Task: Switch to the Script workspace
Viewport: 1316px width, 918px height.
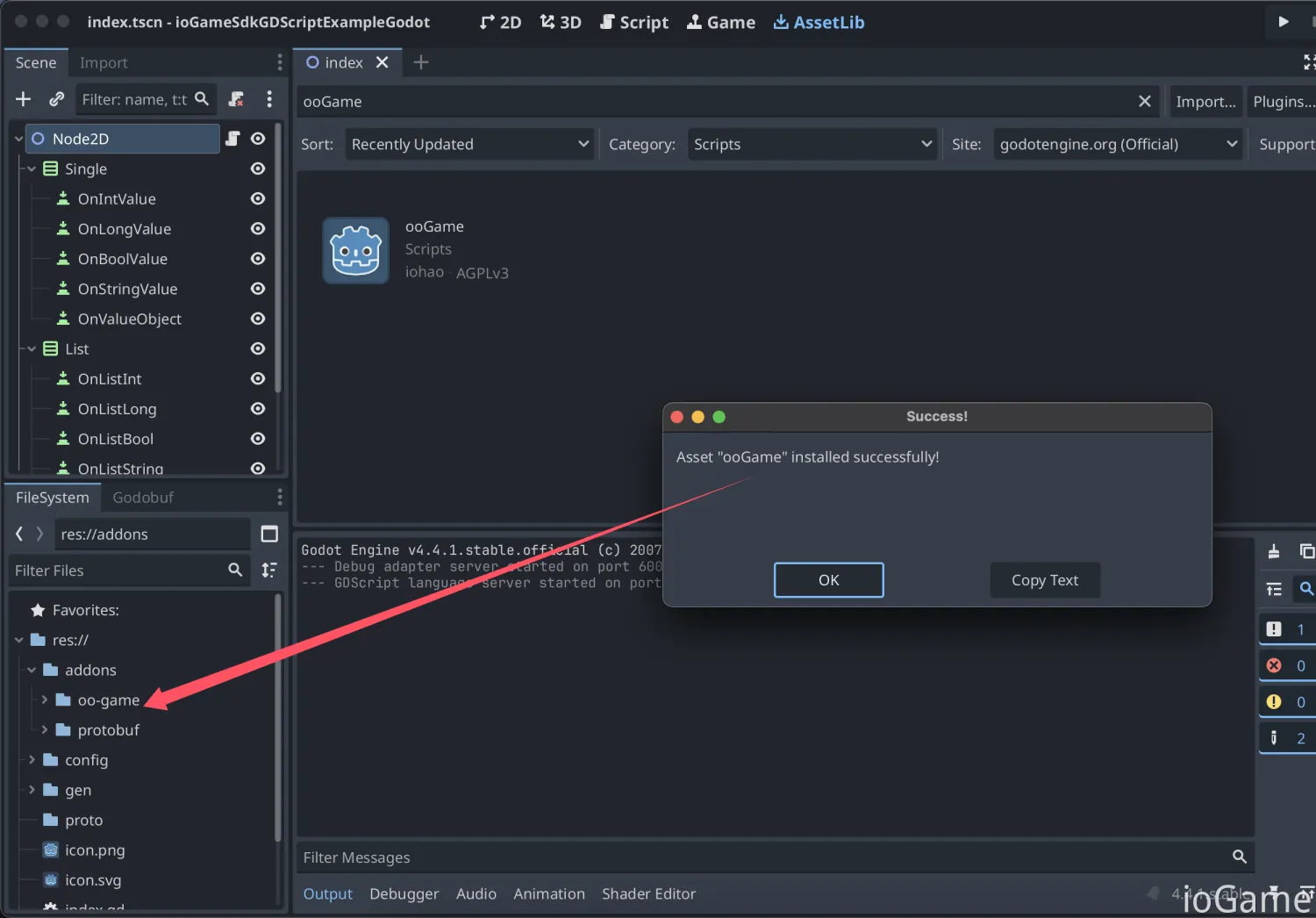Action: tap(634, 23)
